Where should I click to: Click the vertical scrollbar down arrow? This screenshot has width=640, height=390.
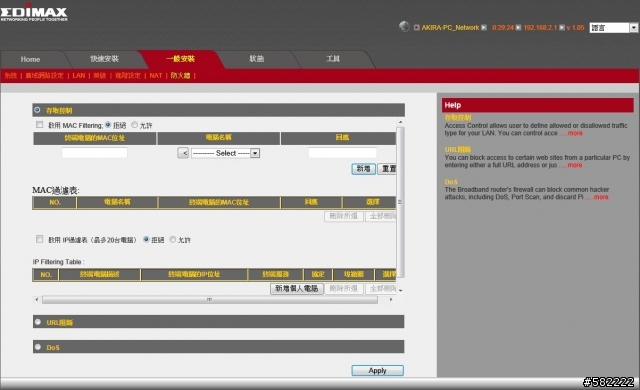pyautogui.click(x=400, y=290)
